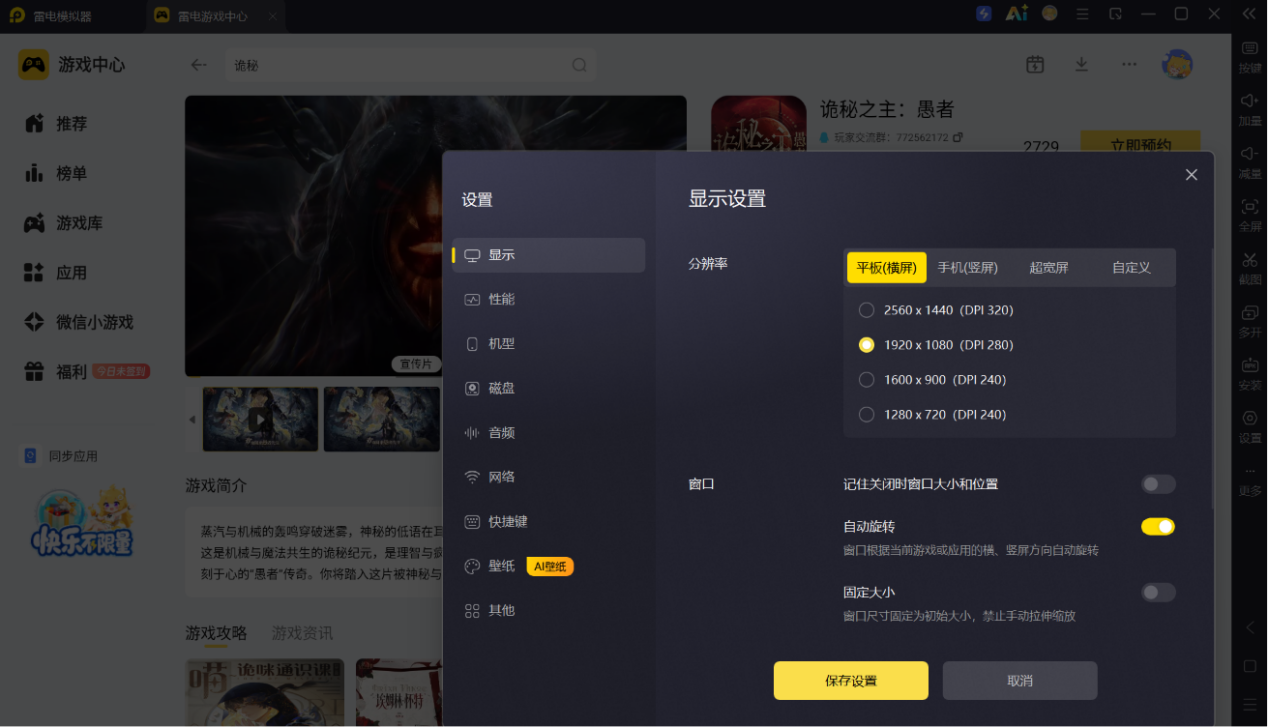
Task: Choose the 超宽屏 resolution tab
Action: click(1049, 268)
